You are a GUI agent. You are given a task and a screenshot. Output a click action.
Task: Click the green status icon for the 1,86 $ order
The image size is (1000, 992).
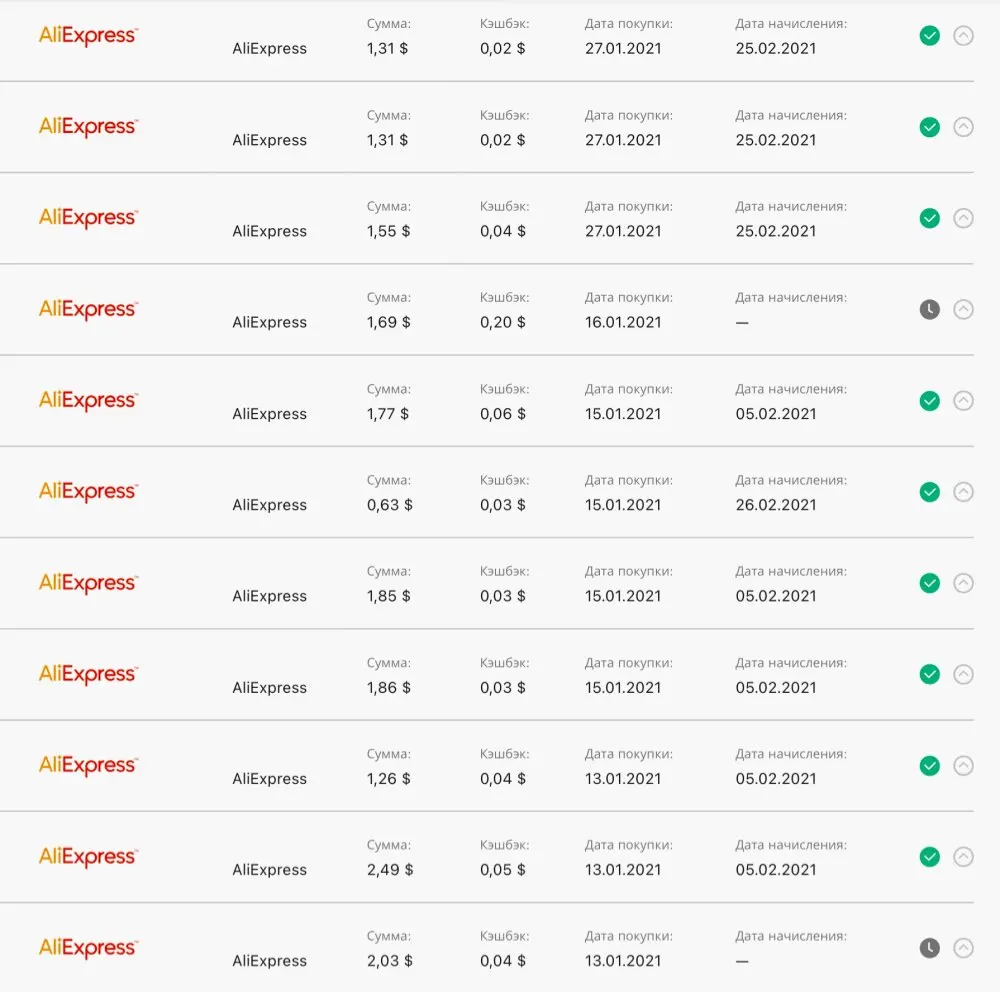tap(930, 674)
